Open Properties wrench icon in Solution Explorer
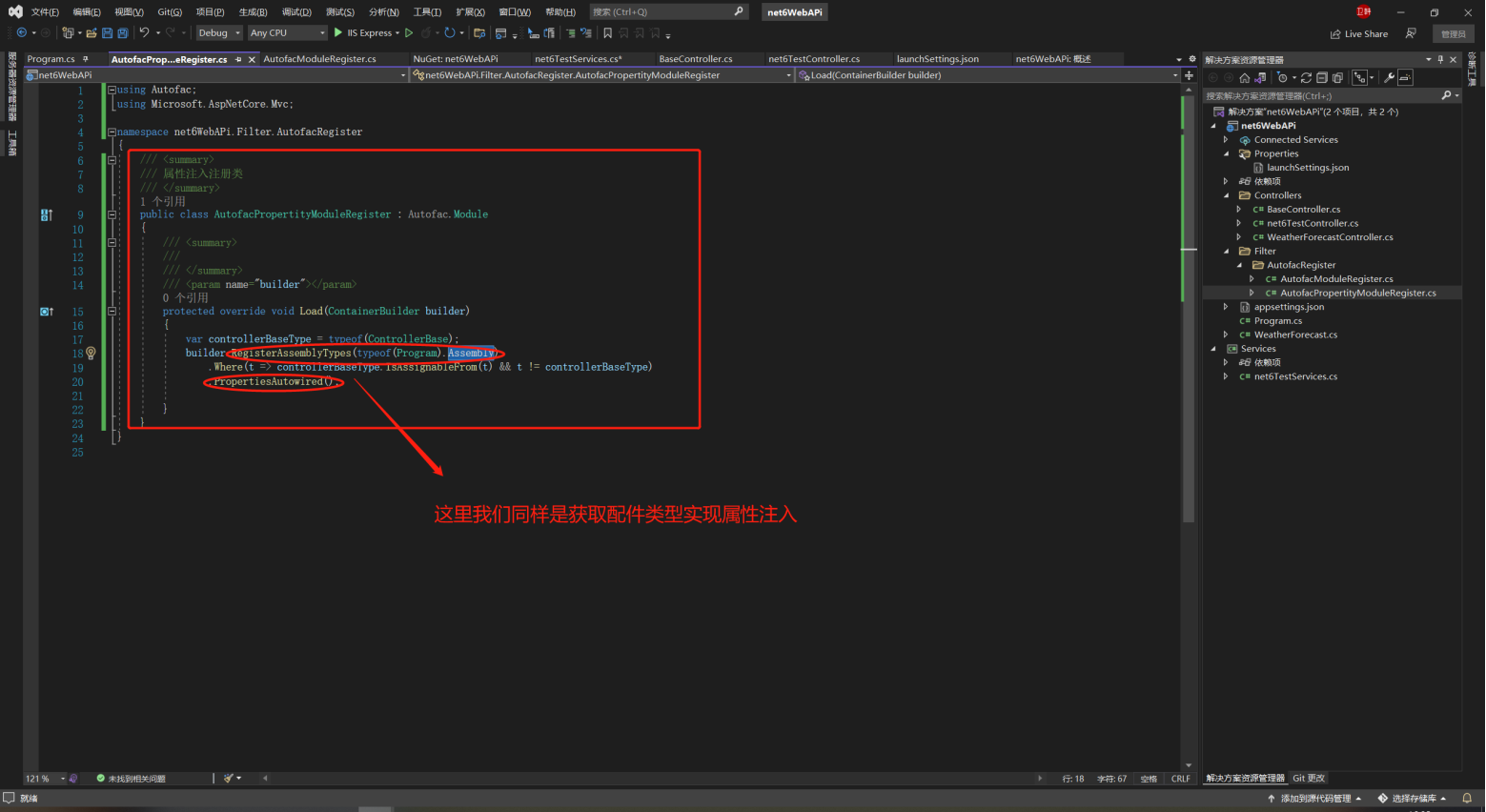 1389,78
